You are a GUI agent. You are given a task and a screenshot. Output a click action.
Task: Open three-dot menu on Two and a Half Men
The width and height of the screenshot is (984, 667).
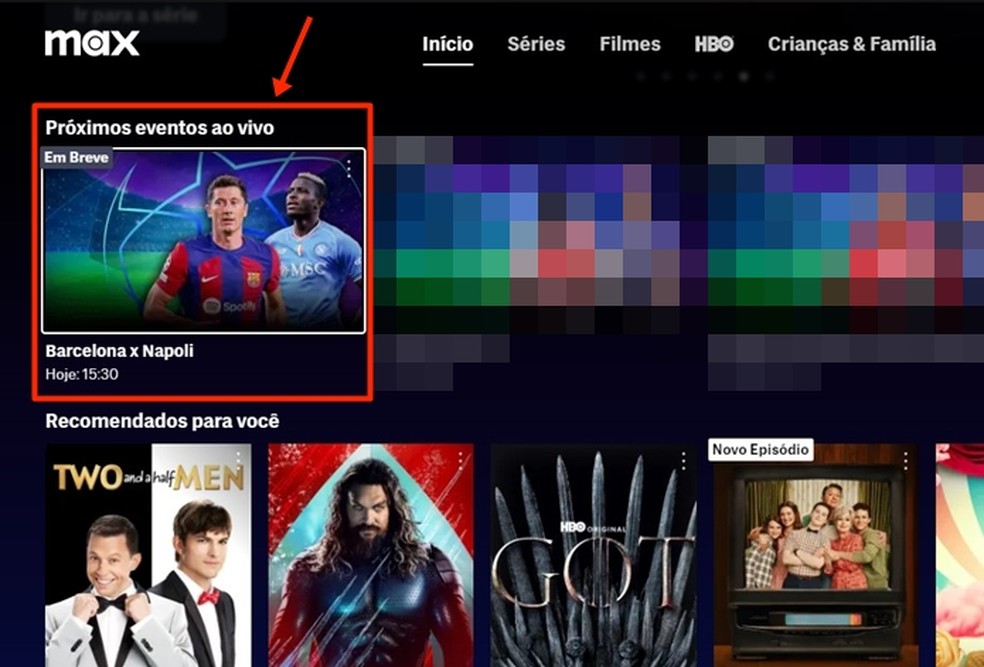coord(238,460)
